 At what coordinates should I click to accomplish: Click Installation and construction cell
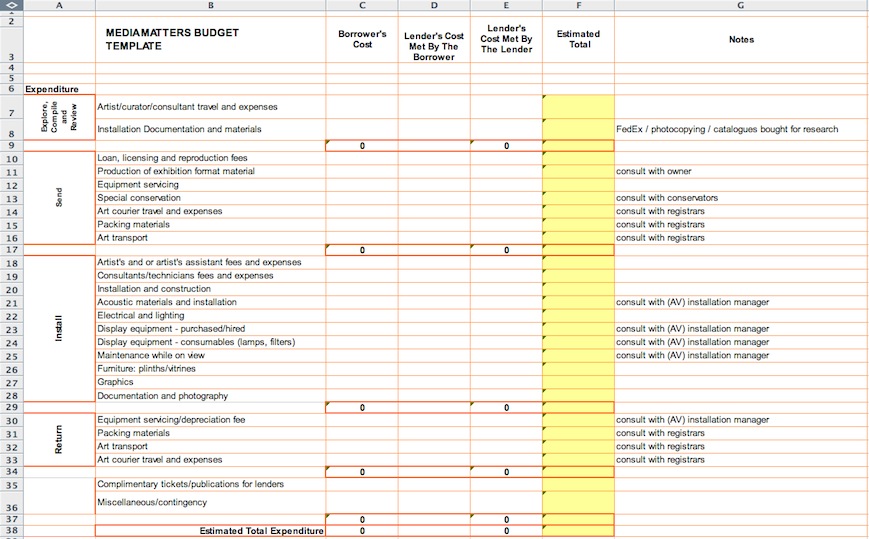click(211, 289)
